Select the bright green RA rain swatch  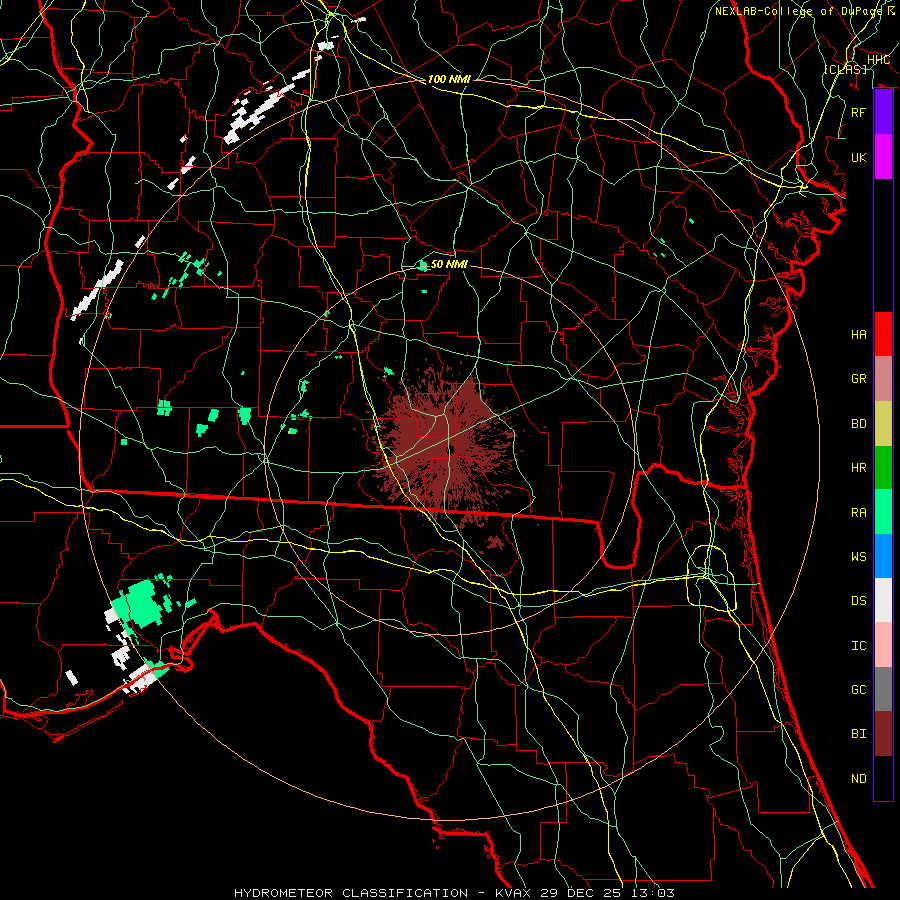click(x=883, y=512)
